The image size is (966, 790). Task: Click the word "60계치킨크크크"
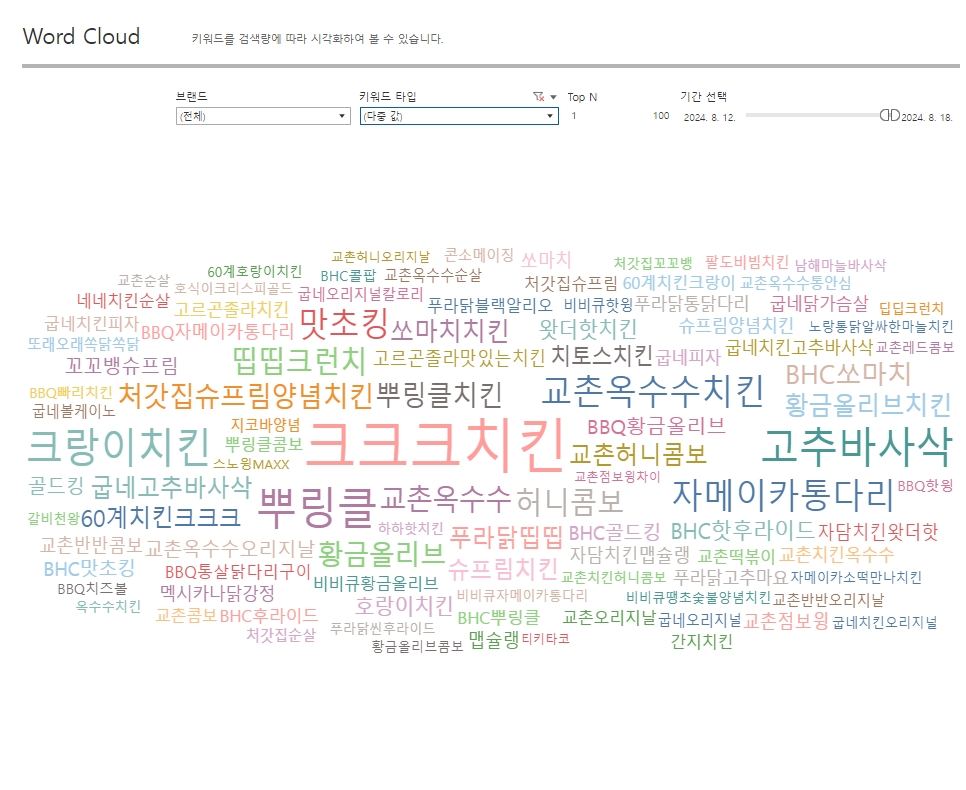pos(160,518)
